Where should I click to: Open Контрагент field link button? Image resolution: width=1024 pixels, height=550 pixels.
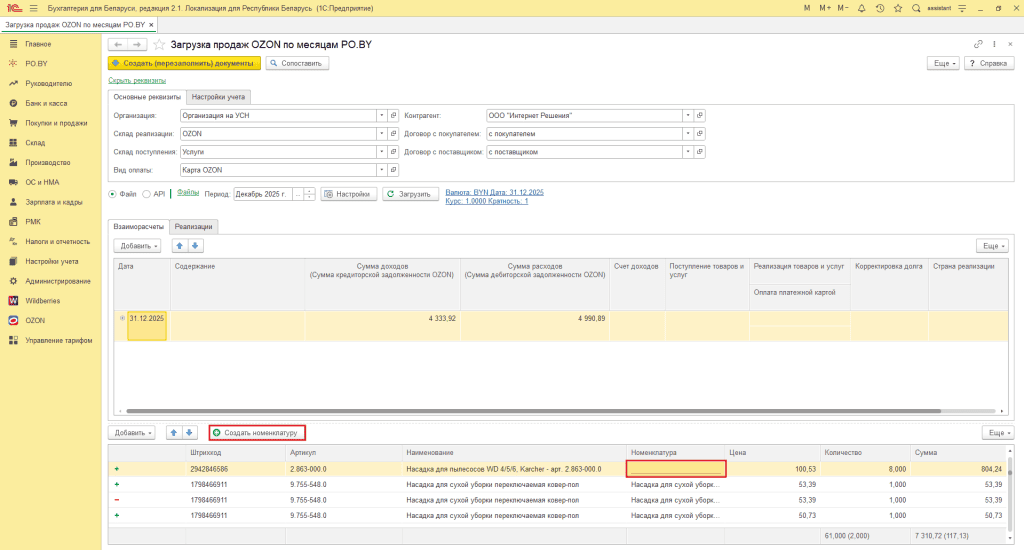tap(699, 116)
